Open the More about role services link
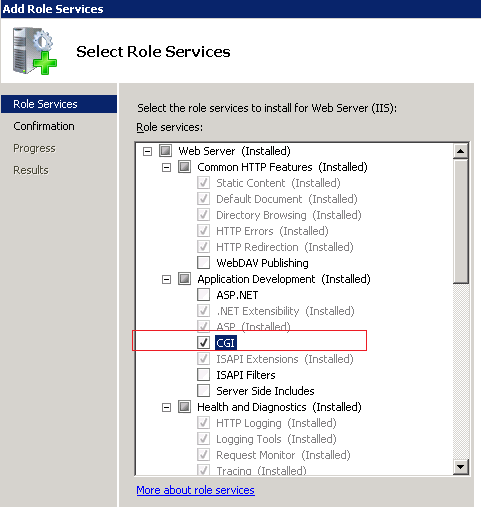 195,490
